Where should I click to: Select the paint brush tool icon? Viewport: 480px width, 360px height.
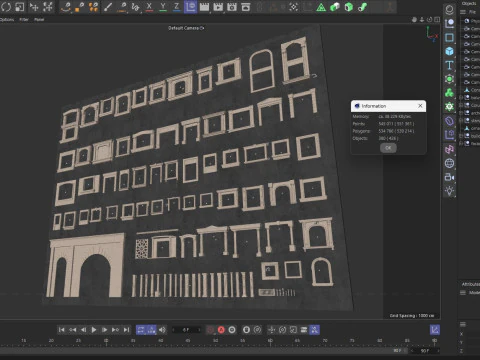[x=107, y=7]
